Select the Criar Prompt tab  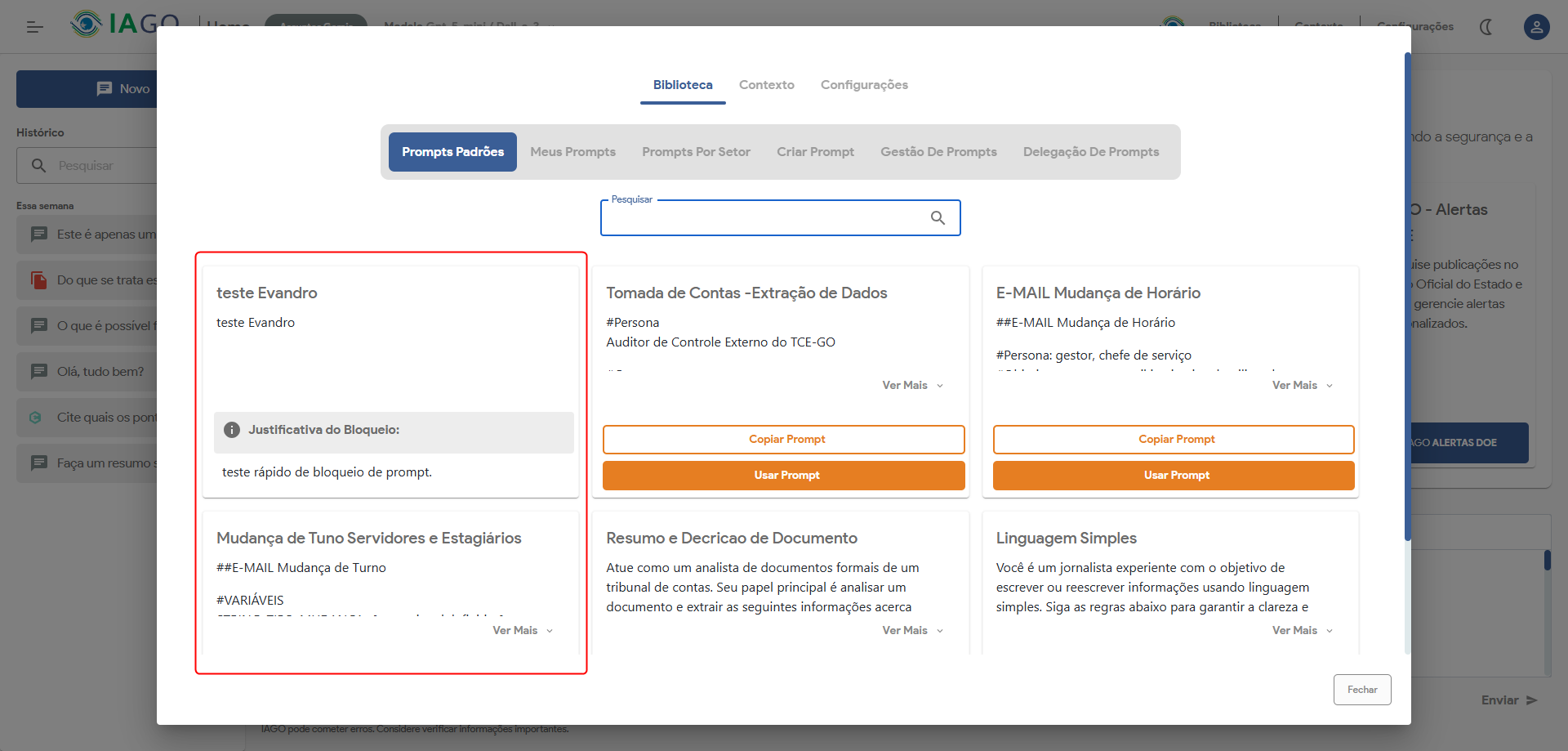pos(815,152)
